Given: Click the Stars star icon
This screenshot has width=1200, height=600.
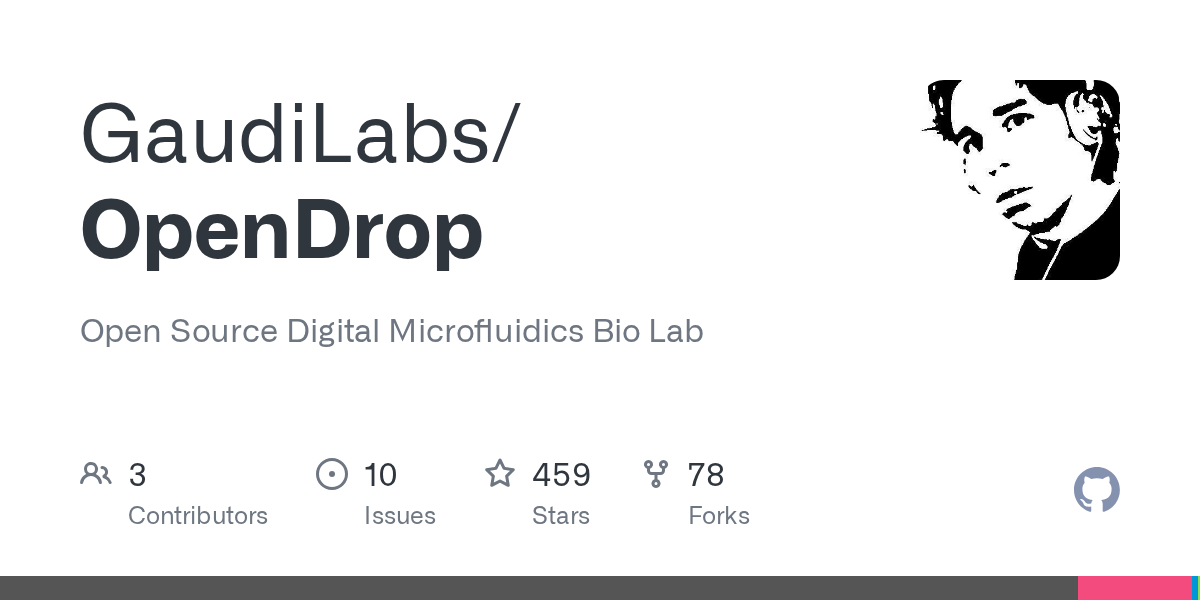Looking at the screenshot, I should pyautogui.click(x=500, y=474).
